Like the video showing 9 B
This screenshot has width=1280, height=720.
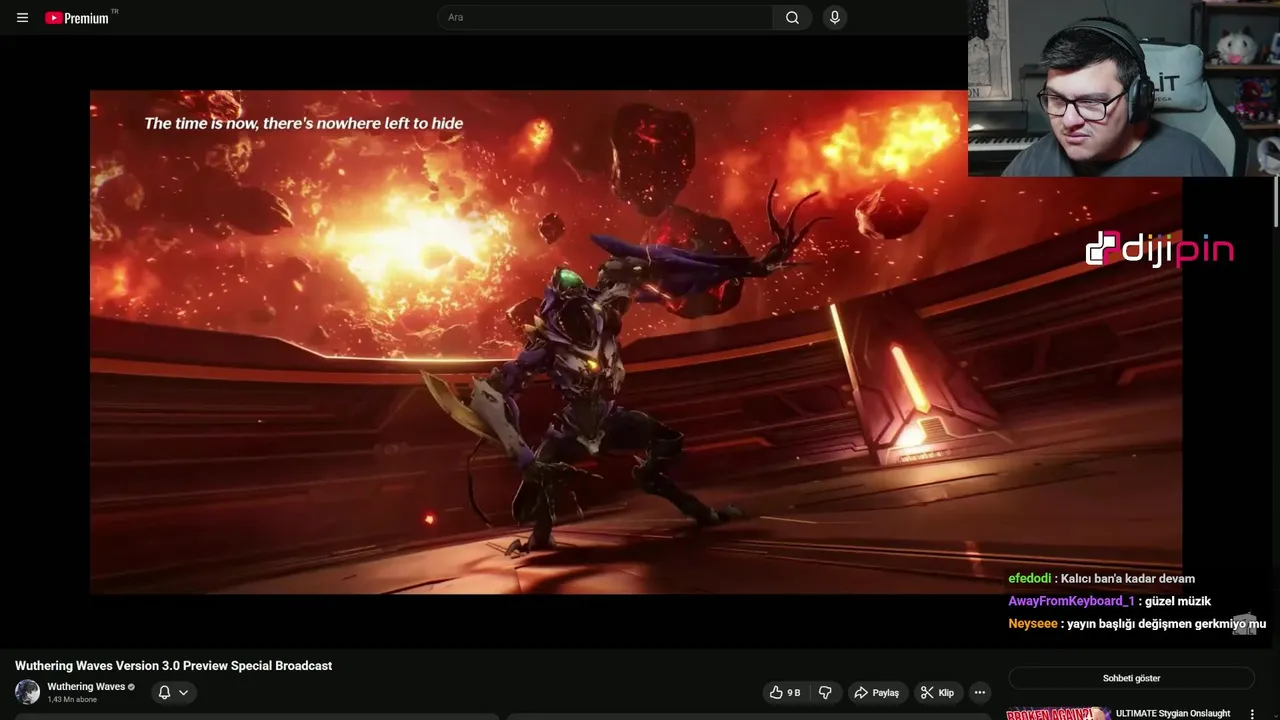[x=785, y=692]
